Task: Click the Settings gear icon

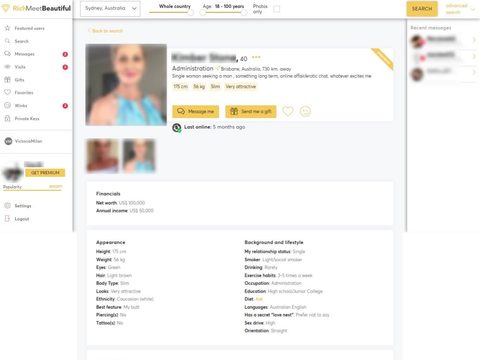Action: point(7,206)
